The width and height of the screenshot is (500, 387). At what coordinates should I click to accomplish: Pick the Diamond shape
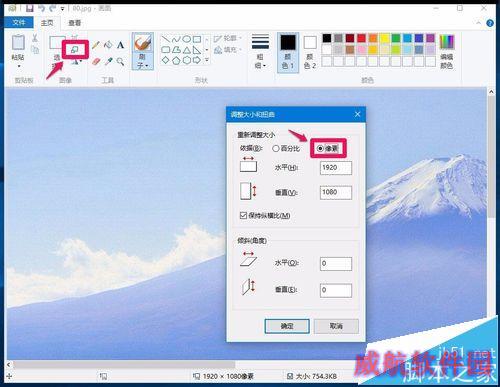coord(166,60)
